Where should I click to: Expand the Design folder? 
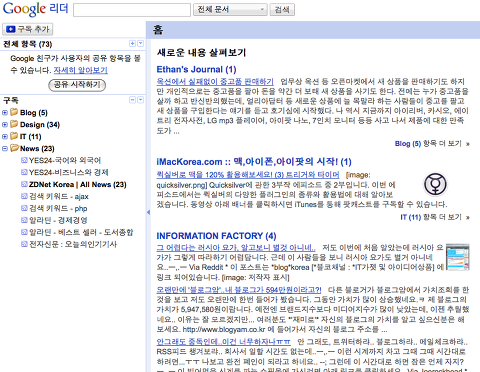pyautogui.click(x=5, y=125)
